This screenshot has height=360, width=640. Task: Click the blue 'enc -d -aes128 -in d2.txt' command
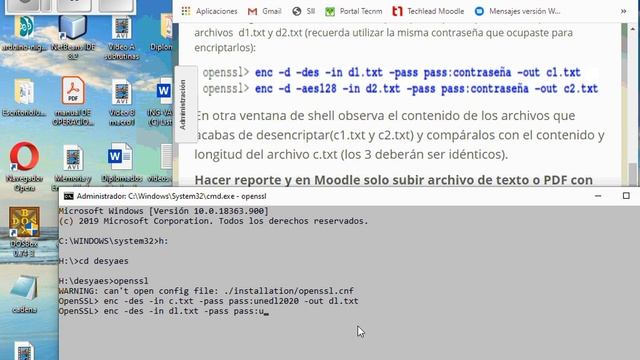coord(426,89)
